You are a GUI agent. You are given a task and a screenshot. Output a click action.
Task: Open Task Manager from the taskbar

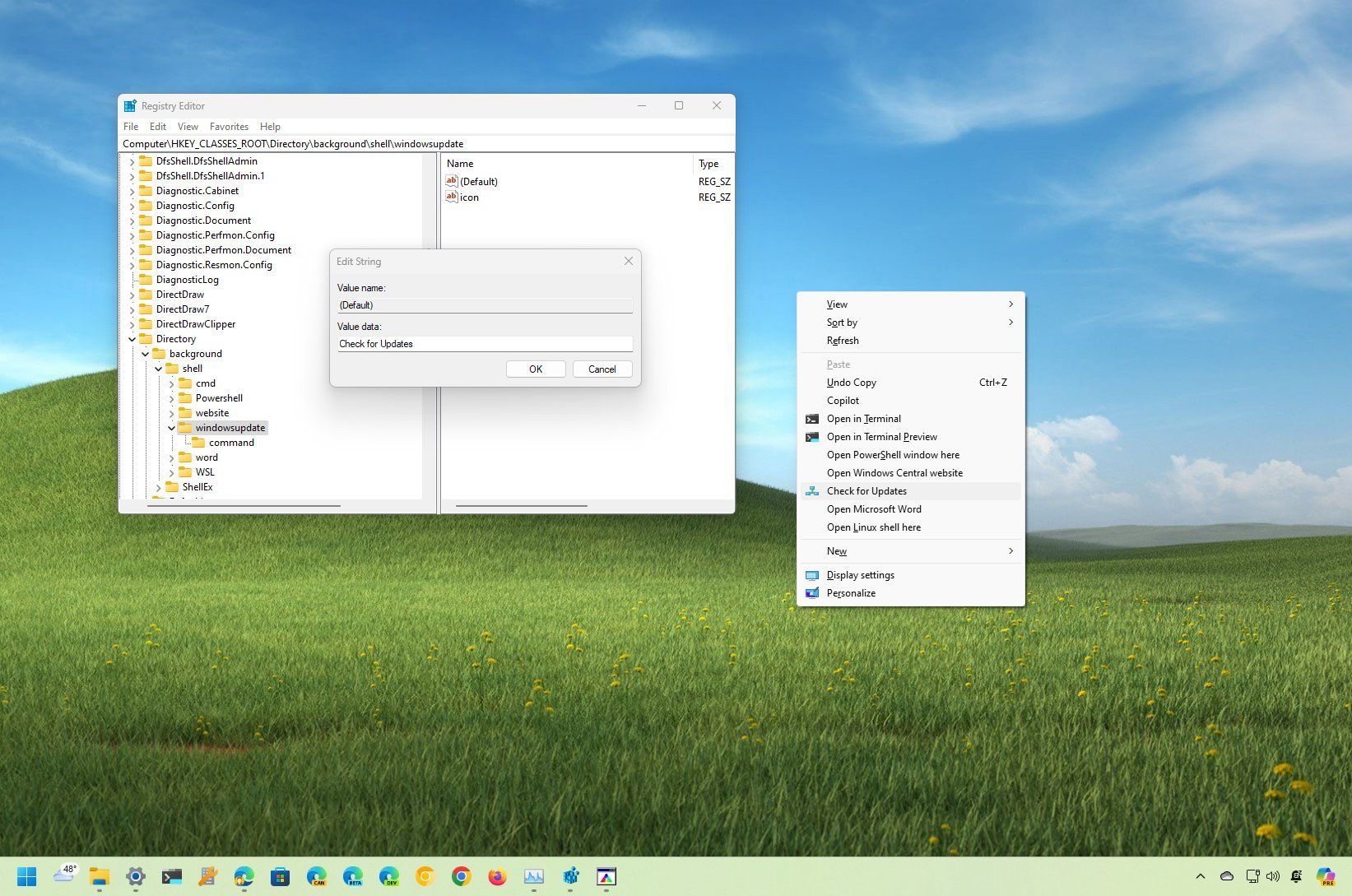[532, 876]
